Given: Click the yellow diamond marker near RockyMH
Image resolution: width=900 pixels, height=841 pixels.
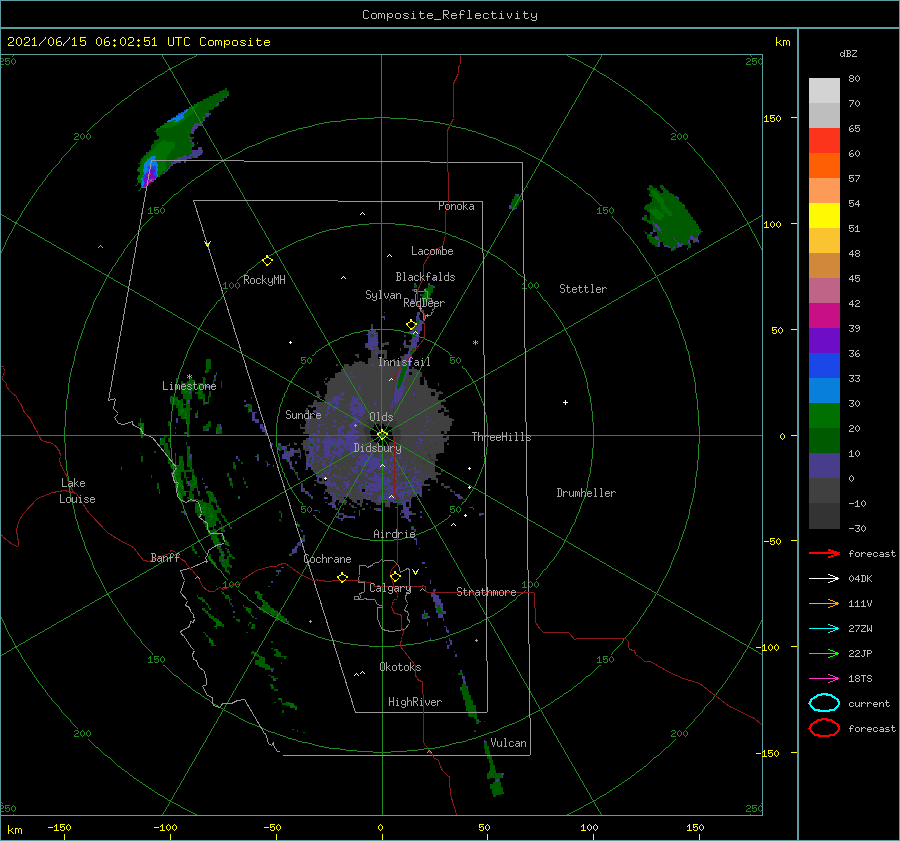Looking at the screenshot, I should (267, 261).
